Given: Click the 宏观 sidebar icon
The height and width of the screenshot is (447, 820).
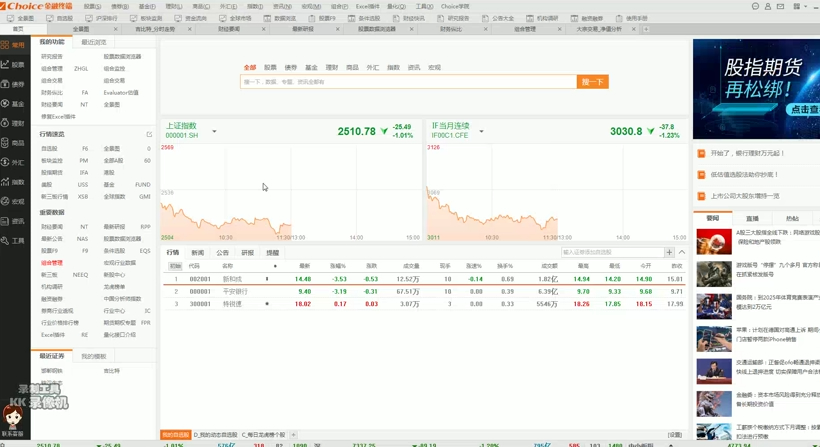Looking at the screenshot, I should [14, 201].
